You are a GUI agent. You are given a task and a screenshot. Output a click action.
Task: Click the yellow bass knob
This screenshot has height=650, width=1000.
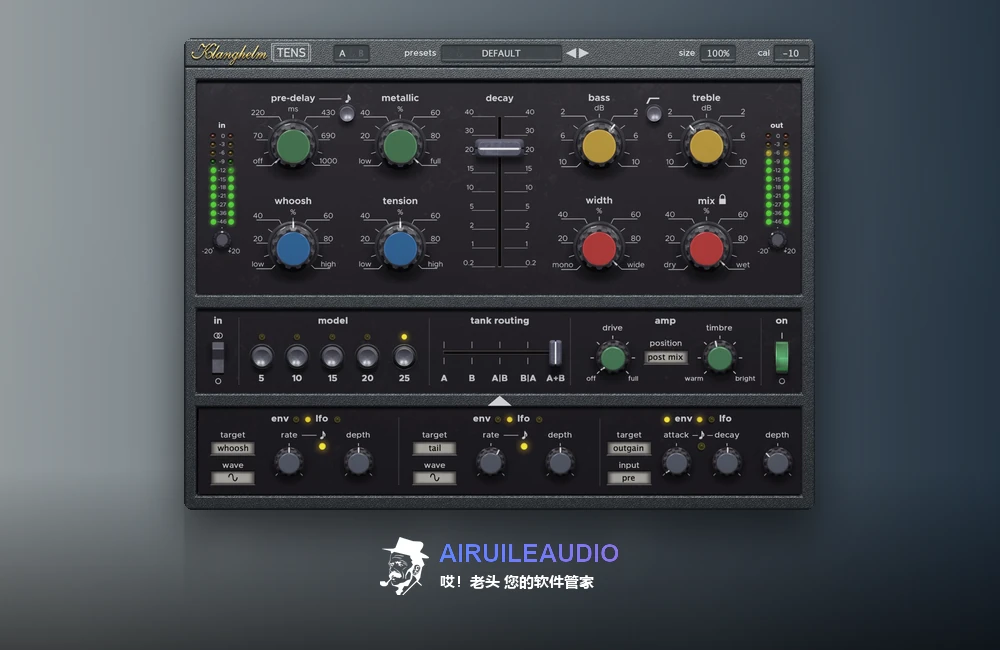tap(599, 146)
